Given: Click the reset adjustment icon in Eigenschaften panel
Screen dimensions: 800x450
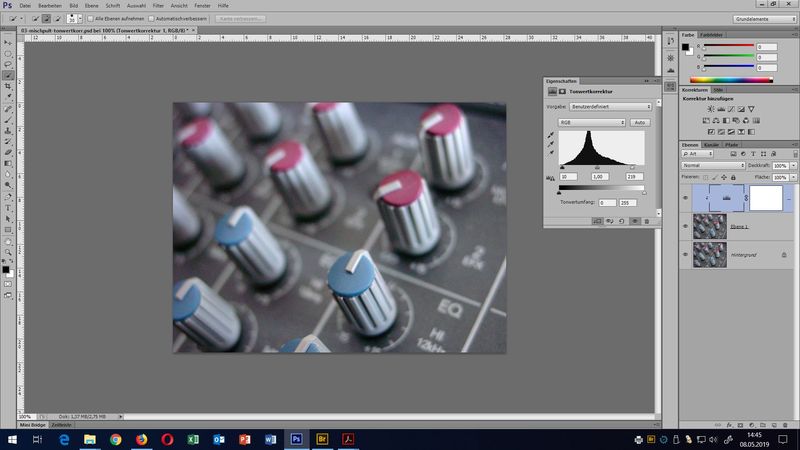Looking at the screenshot, I should point(621,221).
